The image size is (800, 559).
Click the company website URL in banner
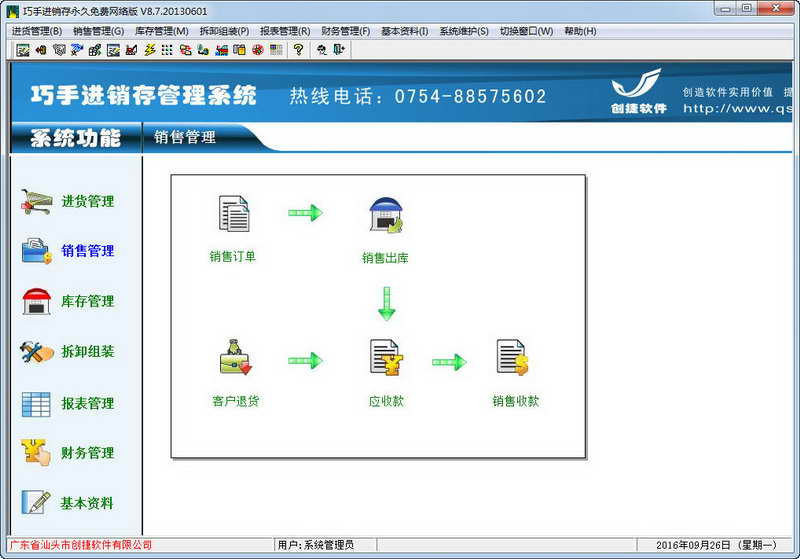click(x=737, y=108)
